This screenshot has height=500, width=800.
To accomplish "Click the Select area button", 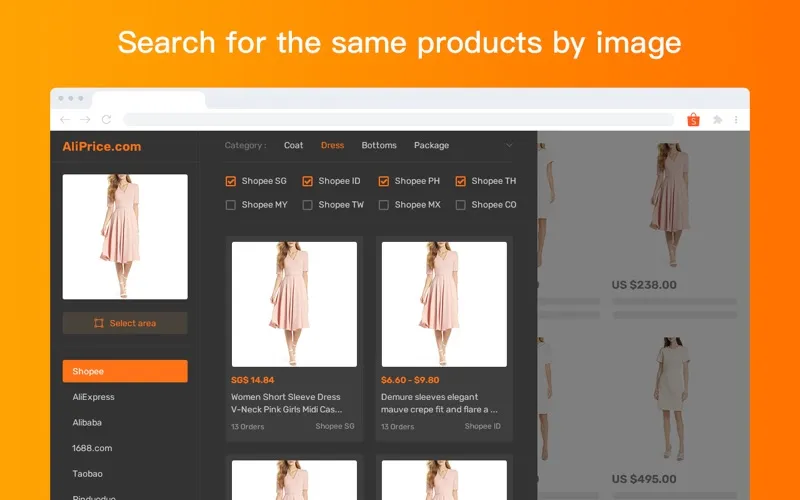I will 125,323.
